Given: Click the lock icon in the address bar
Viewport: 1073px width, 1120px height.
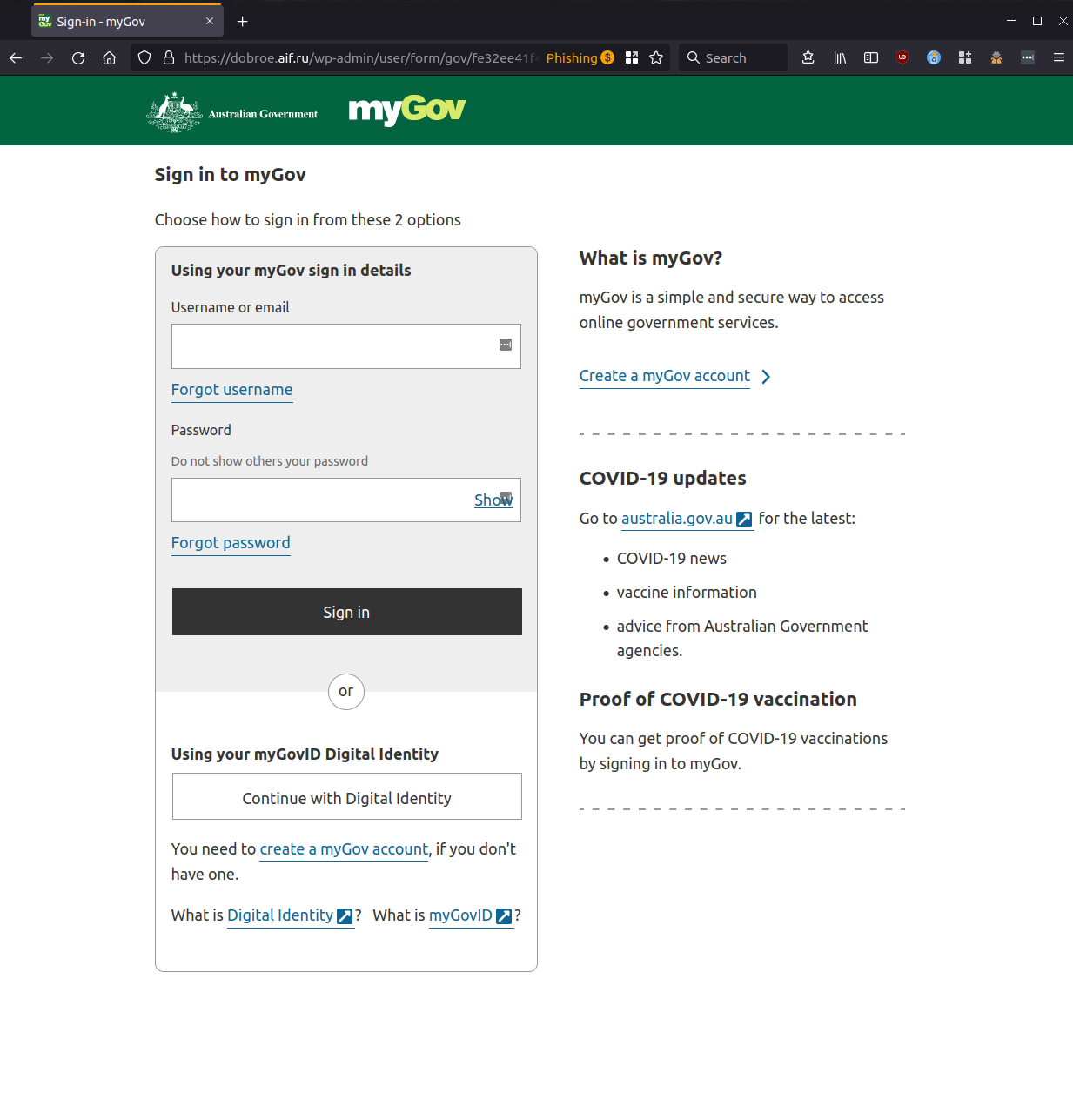Looking at the screenshot, I should click(x=168, y=57).
